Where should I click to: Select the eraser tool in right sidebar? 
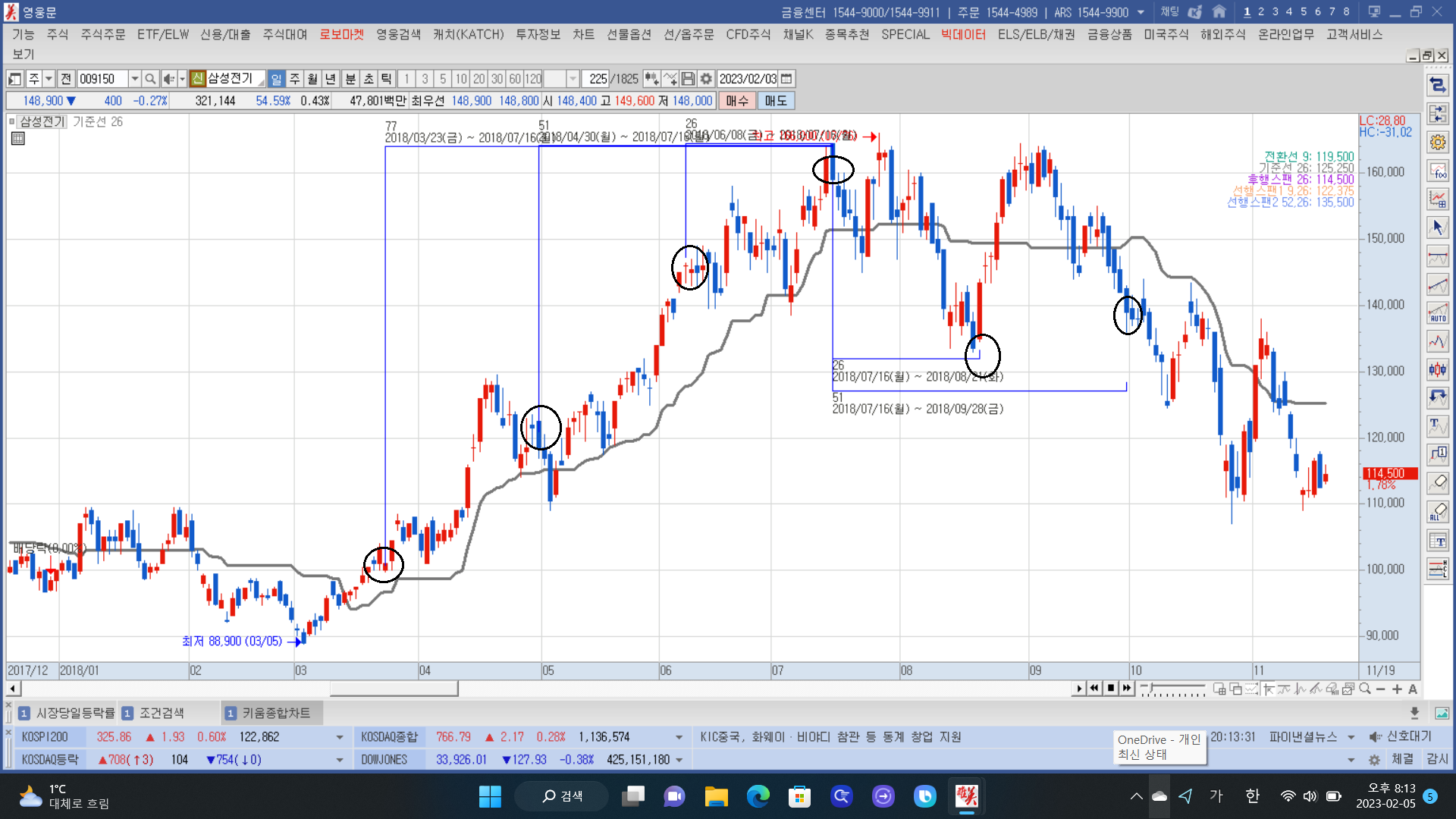click(x=1438, y=482)
